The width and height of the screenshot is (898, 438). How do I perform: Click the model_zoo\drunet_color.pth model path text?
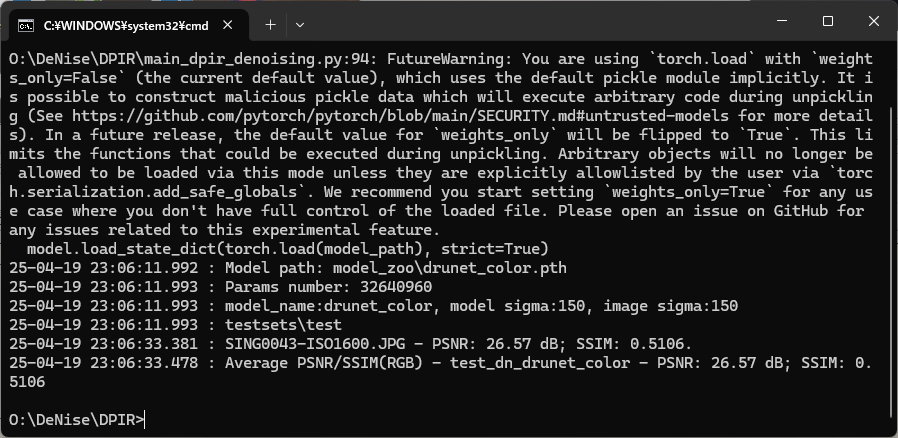(450, 268)
